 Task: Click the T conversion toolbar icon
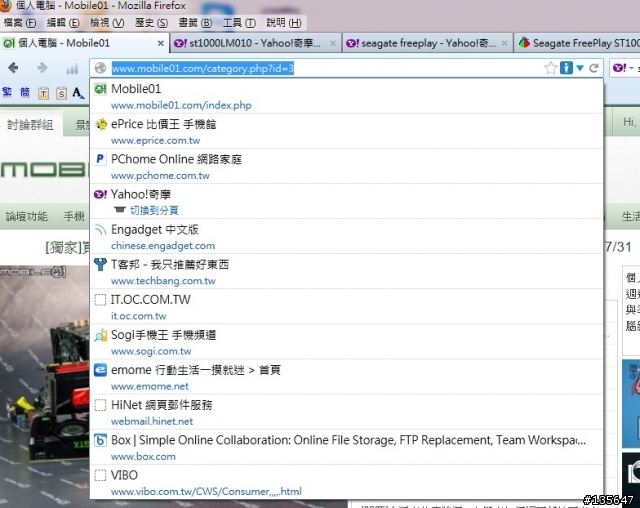pos(43,93)
